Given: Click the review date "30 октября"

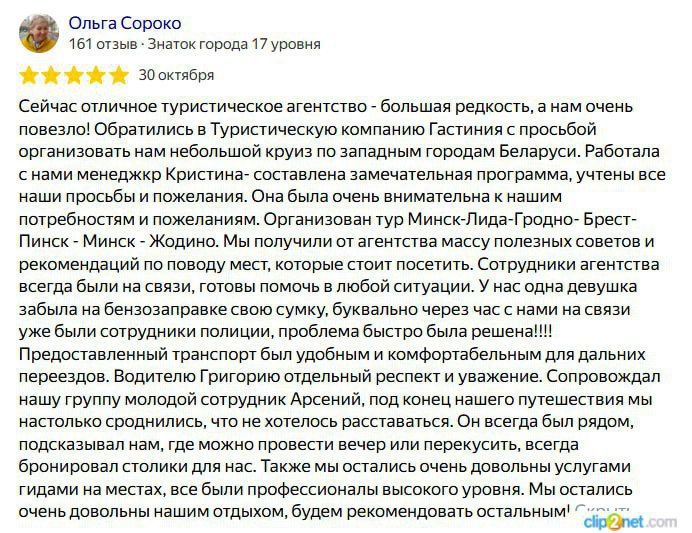Looking at the screenshot, I should pos(176,75).
